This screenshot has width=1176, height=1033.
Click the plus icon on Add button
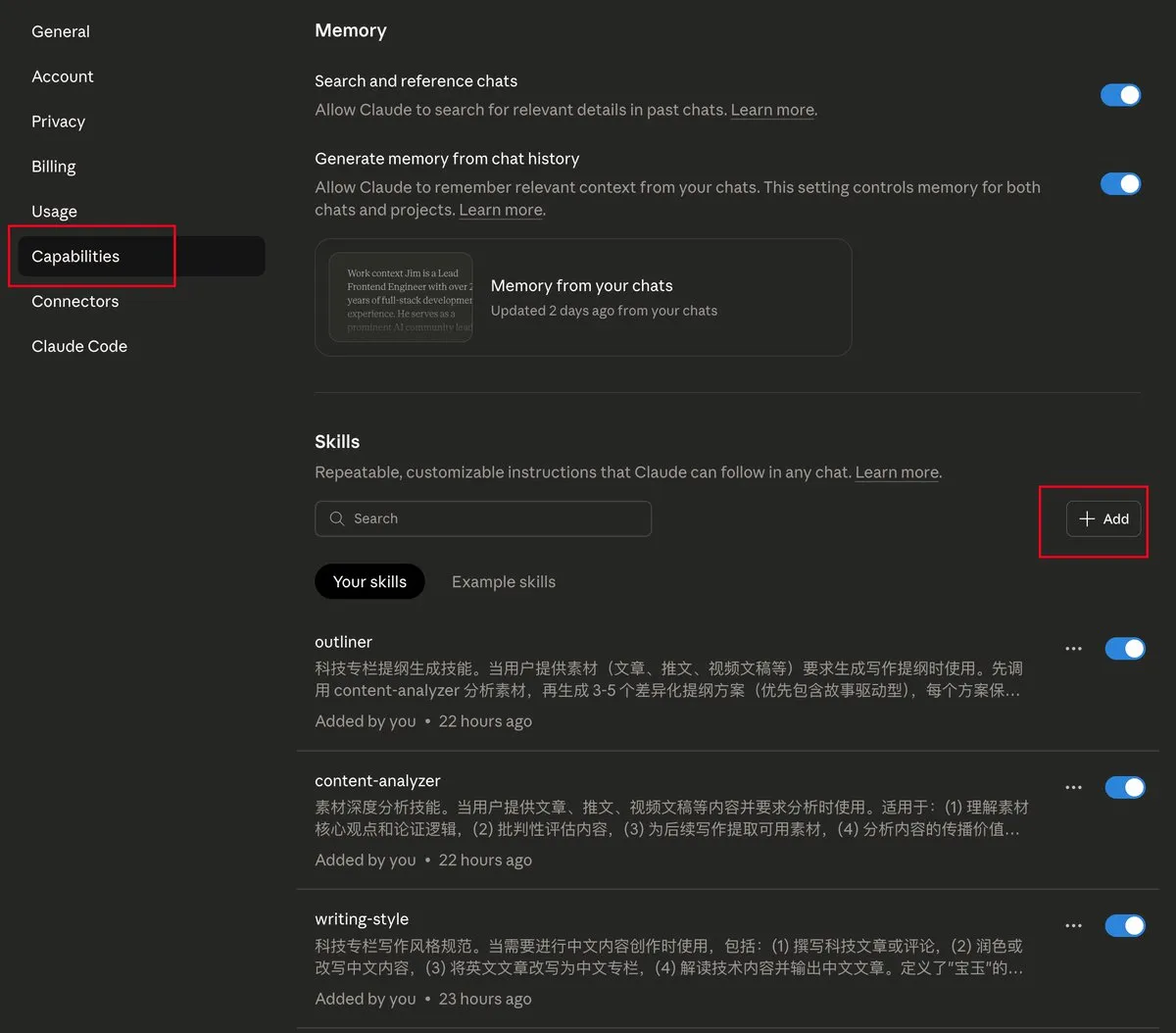pos(1087,518)
